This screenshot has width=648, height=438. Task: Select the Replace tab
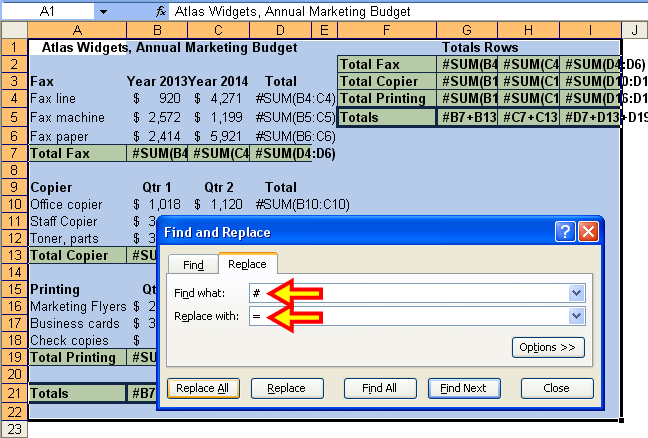click(248, 264)
